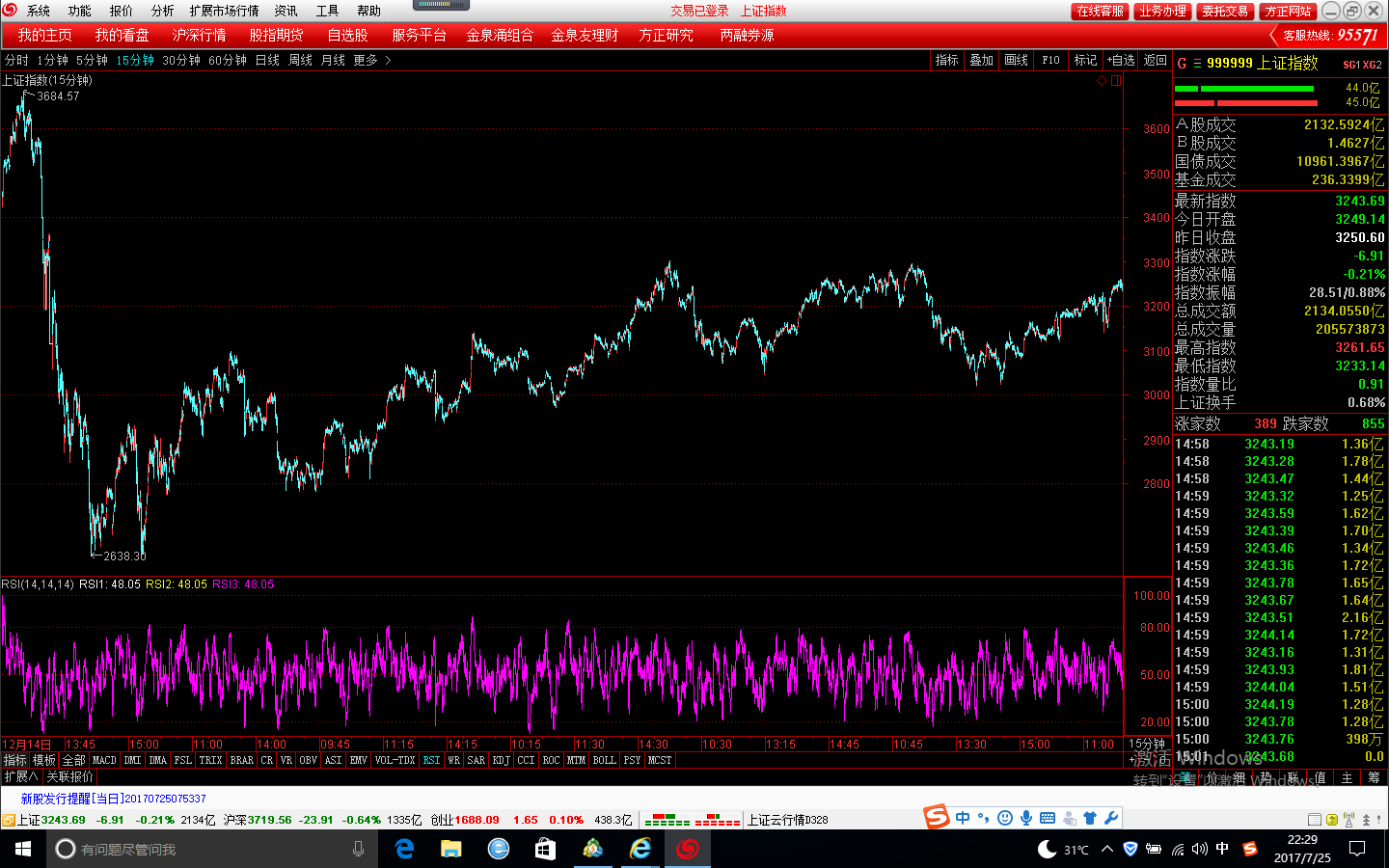Click the 委托交易 button
The image size is (1389, 868).
tap(1225, 11)
